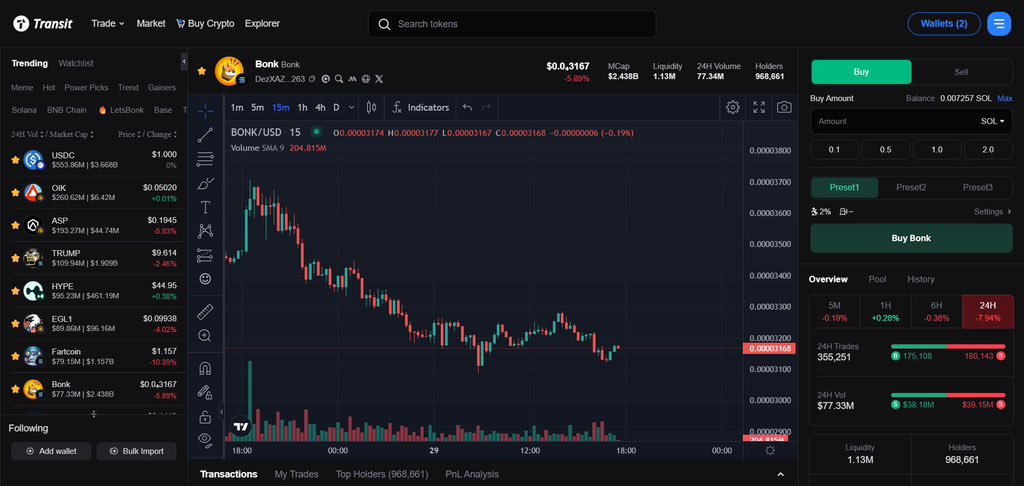Viewport: 1024px width, 486px height.
Task: Collapse the Transactions panel chevron
Action: pyautogui.click(x=780, y=474)
